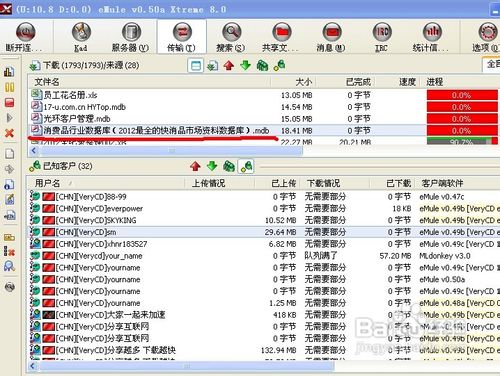Select the file 17-u.com.cn HYTop.mdb
This screenshot has height=376, width=500.
85,107
